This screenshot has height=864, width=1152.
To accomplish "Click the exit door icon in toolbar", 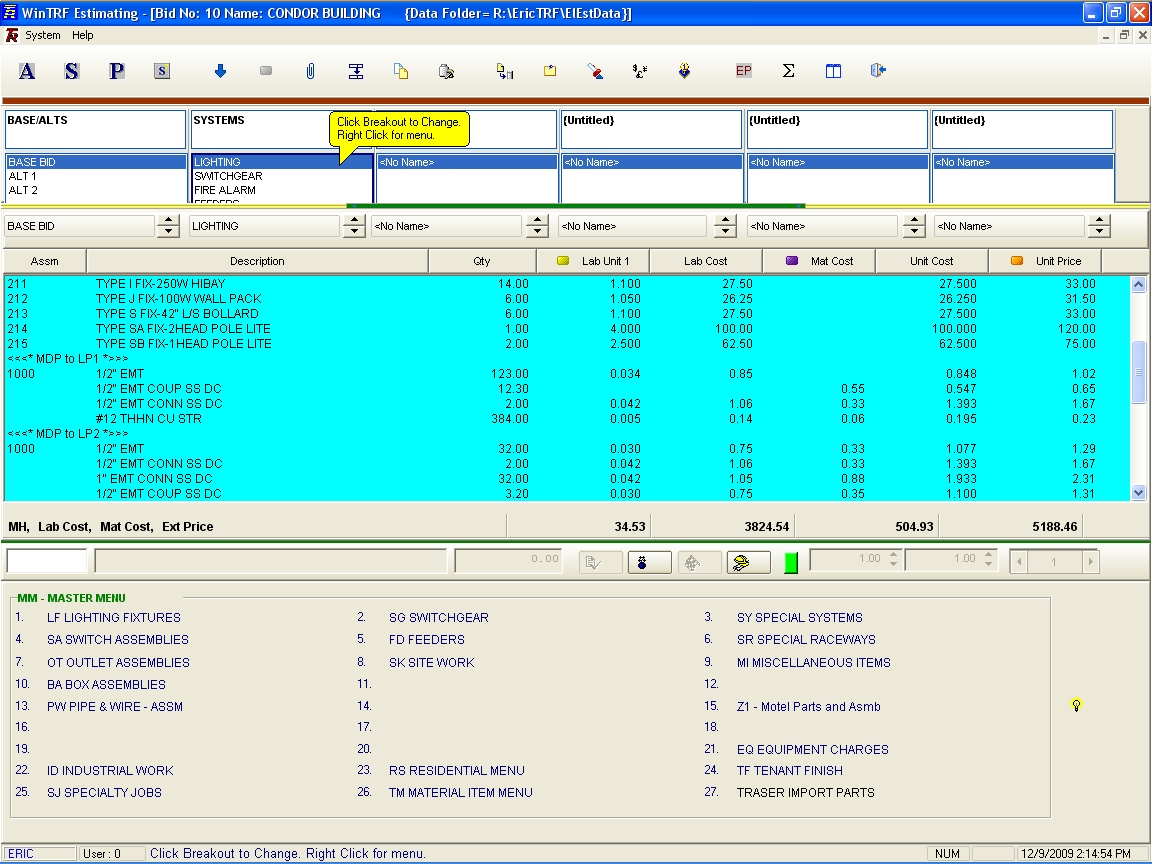I will pos(878,71).
